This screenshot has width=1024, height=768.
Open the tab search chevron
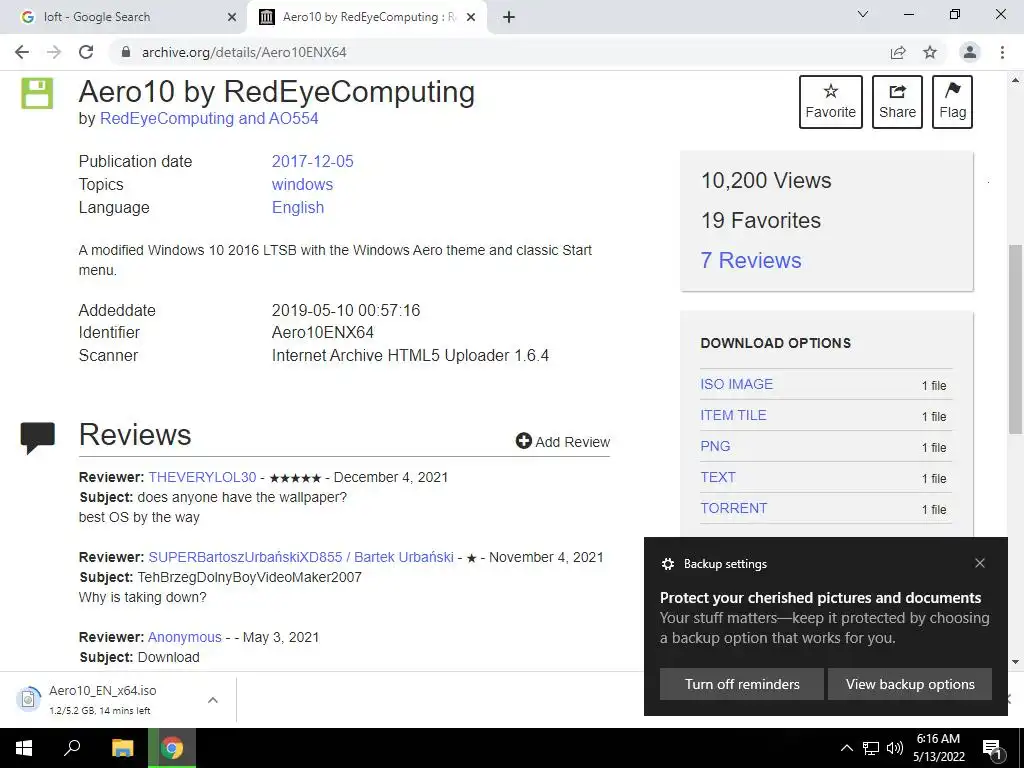pyautogui.click(x=863, y=14)
